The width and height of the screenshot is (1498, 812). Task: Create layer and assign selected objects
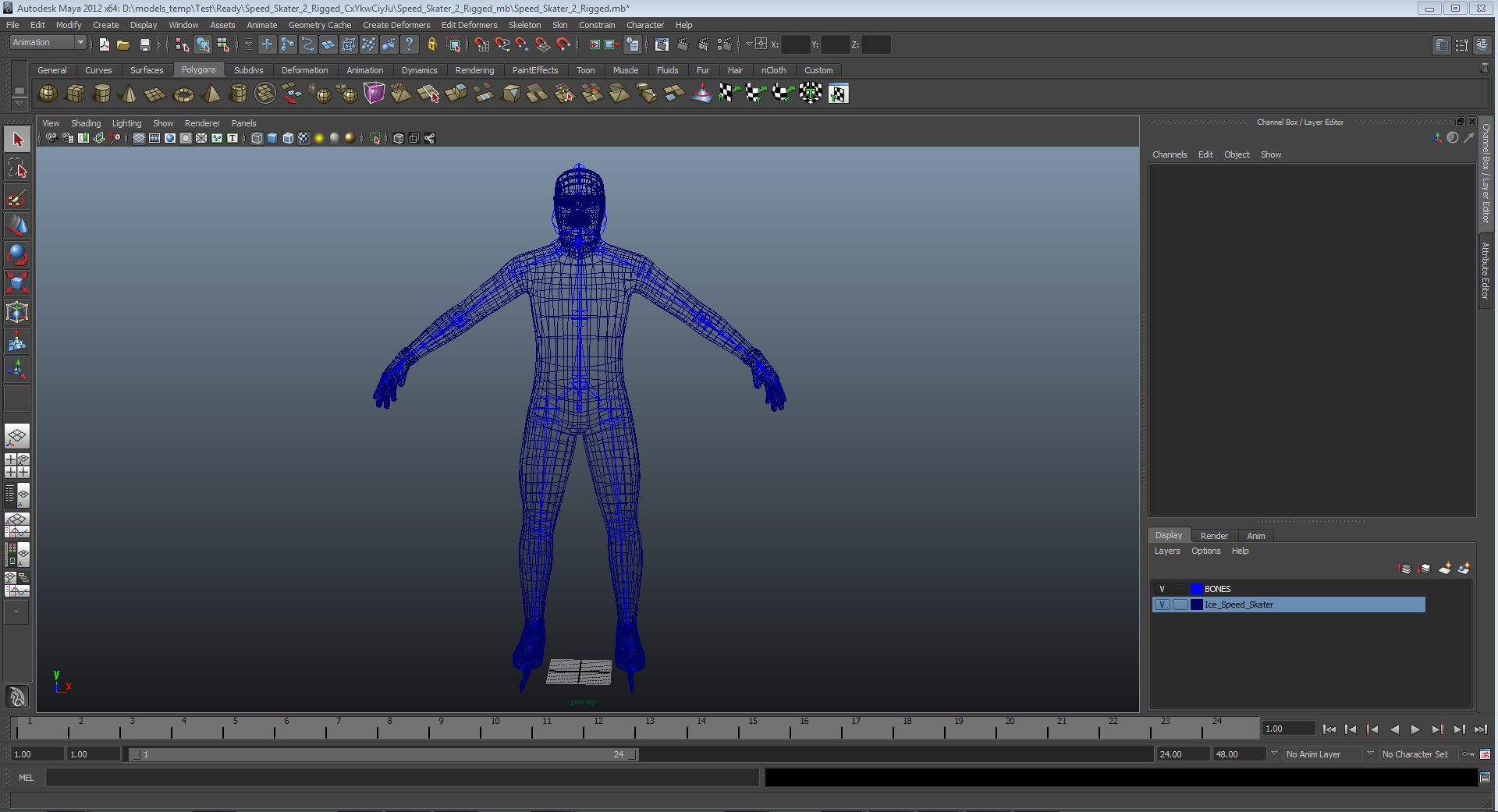1464,569
